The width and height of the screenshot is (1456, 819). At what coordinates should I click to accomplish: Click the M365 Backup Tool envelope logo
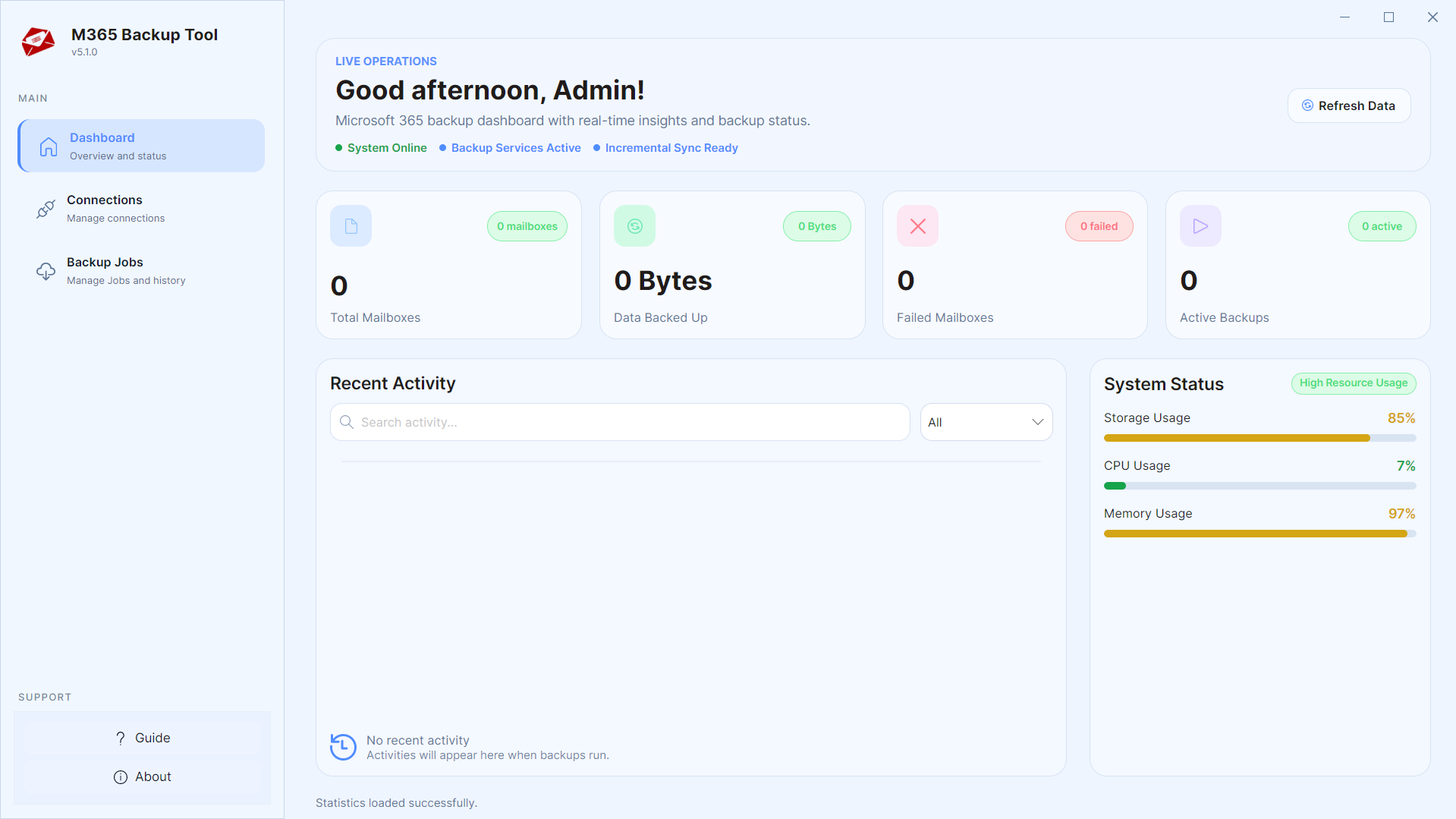[38, 42]
